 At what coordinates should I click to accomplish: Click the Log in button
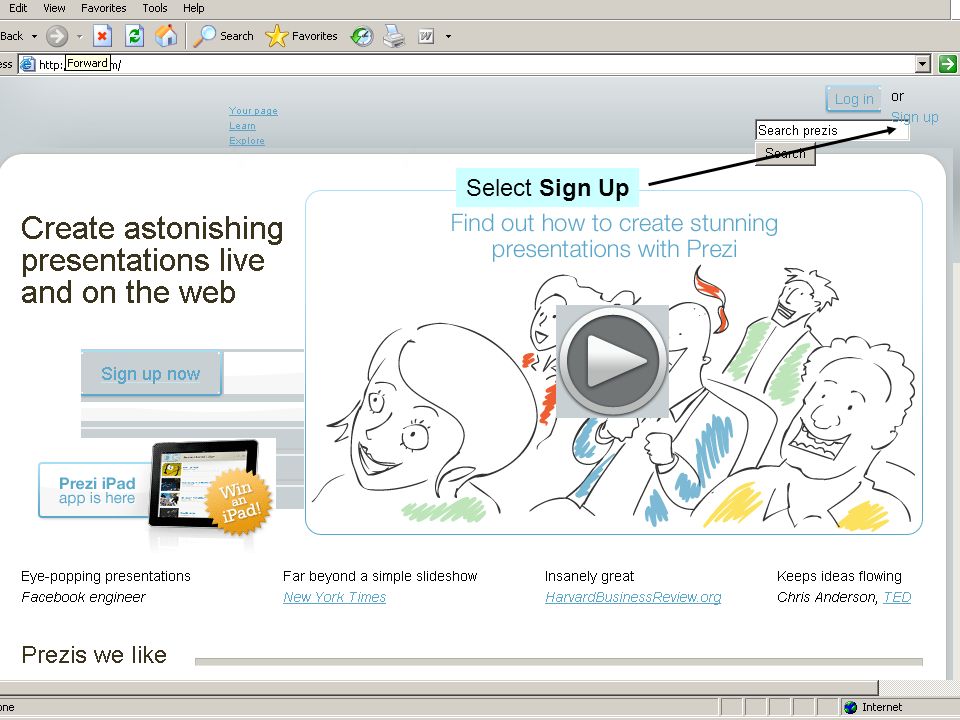click(x=853, y=99)
